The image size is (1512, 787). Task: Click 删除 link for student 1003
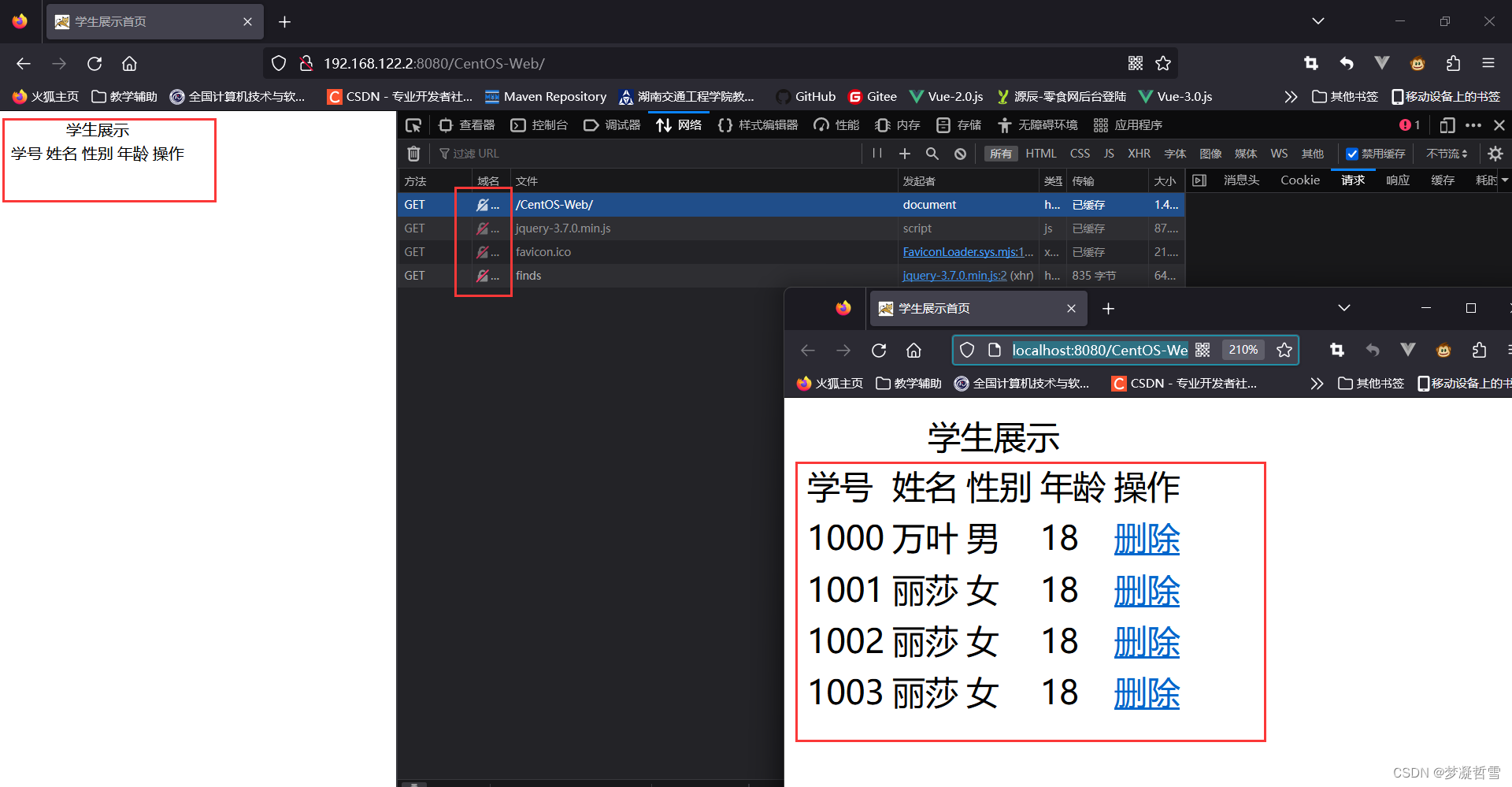(x=1147, y=693)
